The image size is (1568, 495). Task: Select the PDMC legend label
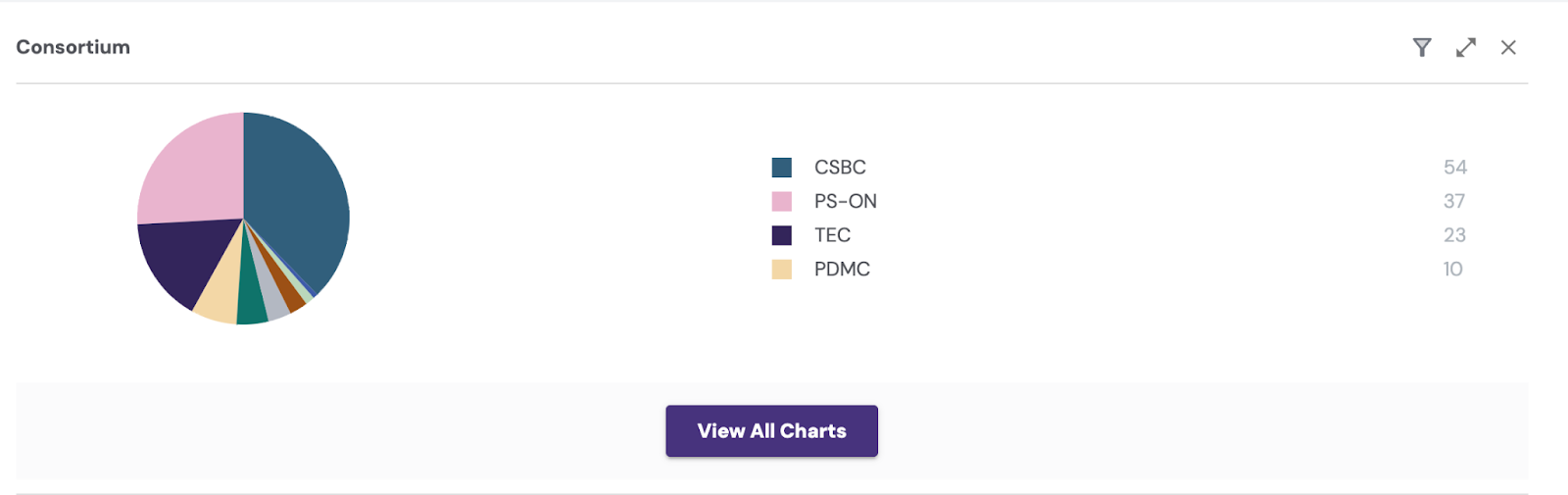(x=842, y=270)
